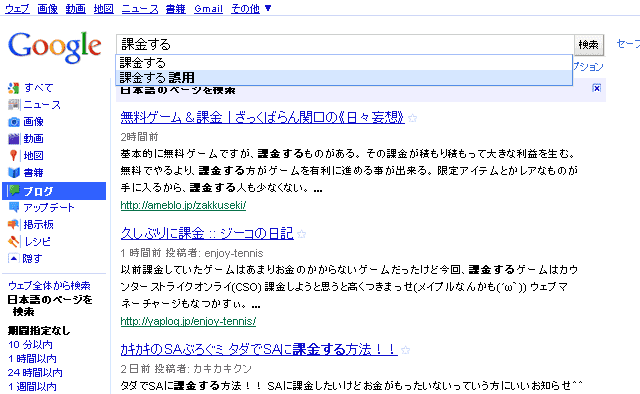Choose ウェブ全体から検索 option

click(49, 285)
